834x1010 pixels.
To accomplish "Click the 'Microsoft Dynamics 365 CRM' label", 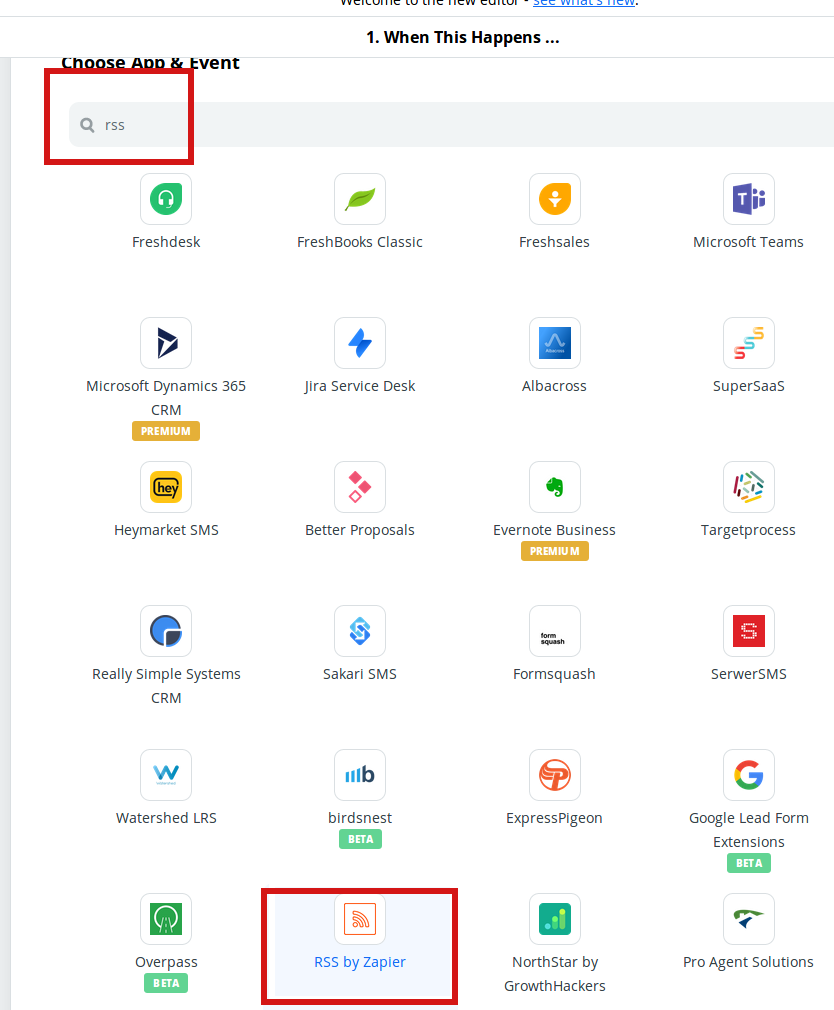I will coord(166,398).
